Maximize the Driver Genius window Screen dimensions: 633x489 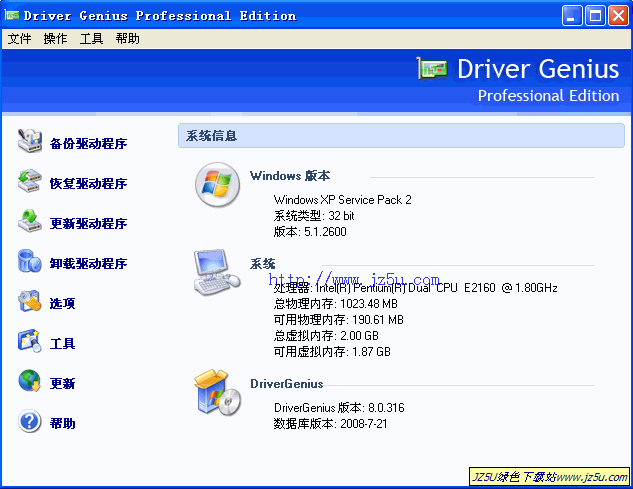(595, 16)
